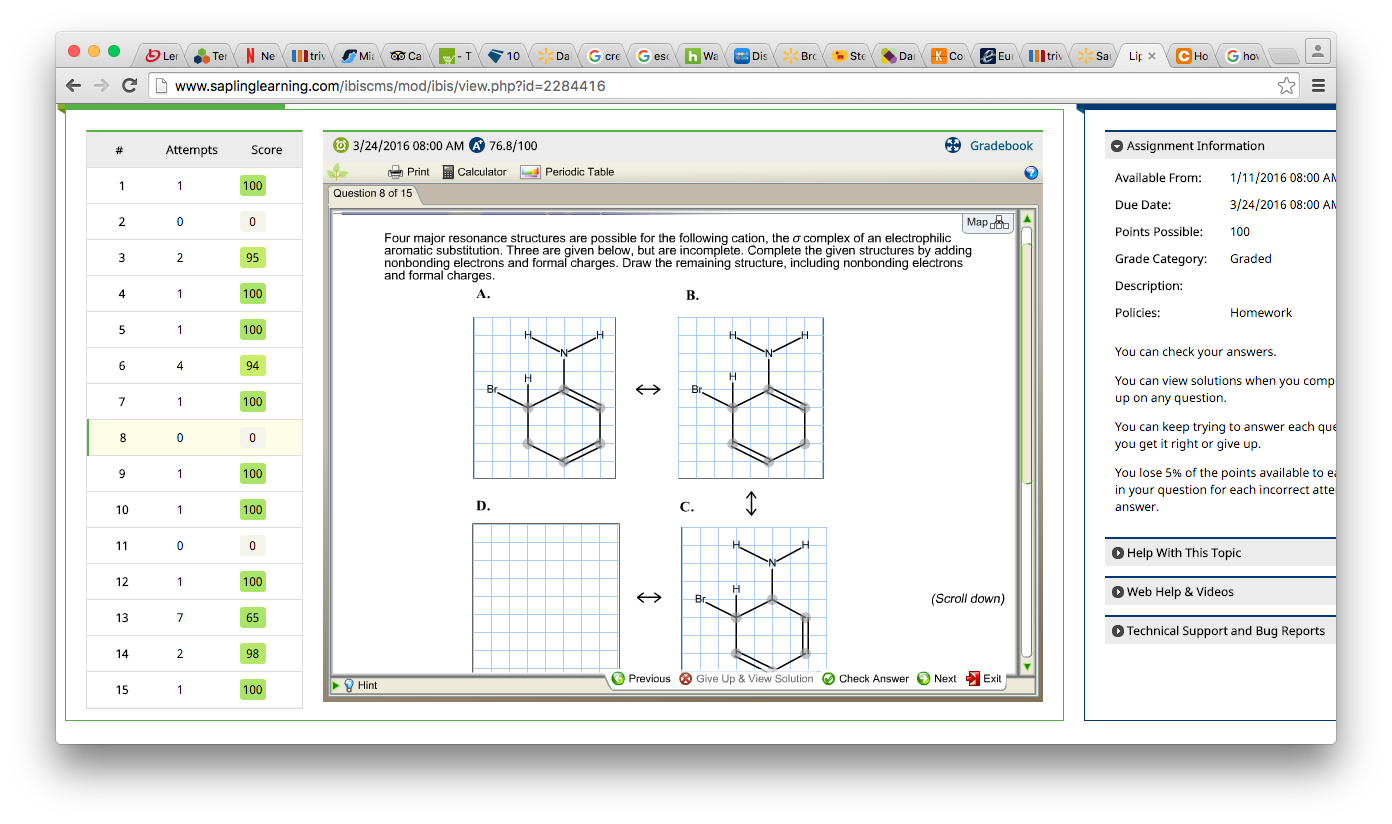Open the Print option

pos(409,172)
